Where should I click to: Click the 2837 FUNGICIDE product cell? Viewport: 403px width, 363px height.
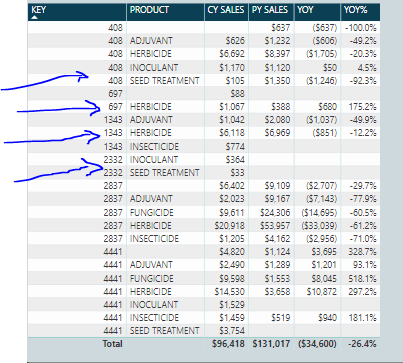pos(152,212)
